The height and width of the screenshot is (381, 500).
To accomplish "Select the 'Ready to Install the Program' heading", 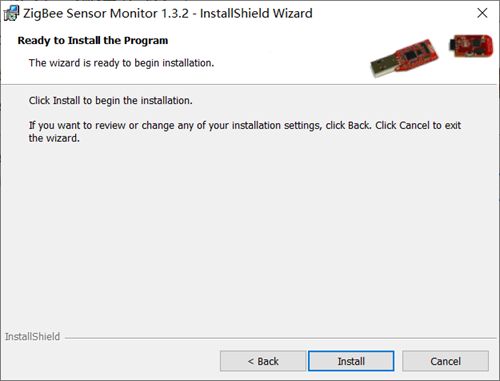I will (x=93, y=40).
